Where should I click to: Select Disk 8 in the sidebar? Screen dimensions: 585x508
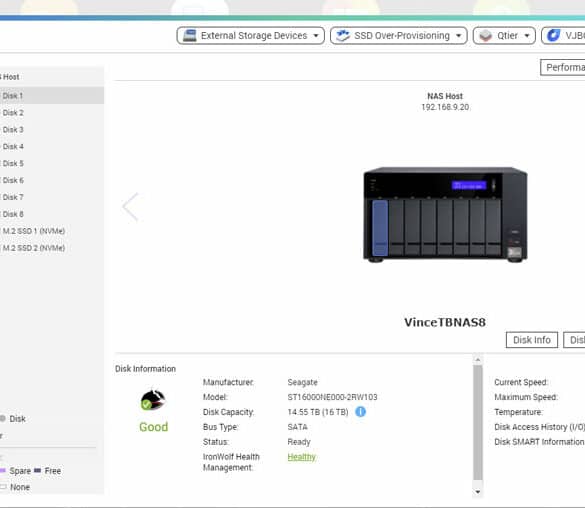pyautogui.click(x=52, y=214)
